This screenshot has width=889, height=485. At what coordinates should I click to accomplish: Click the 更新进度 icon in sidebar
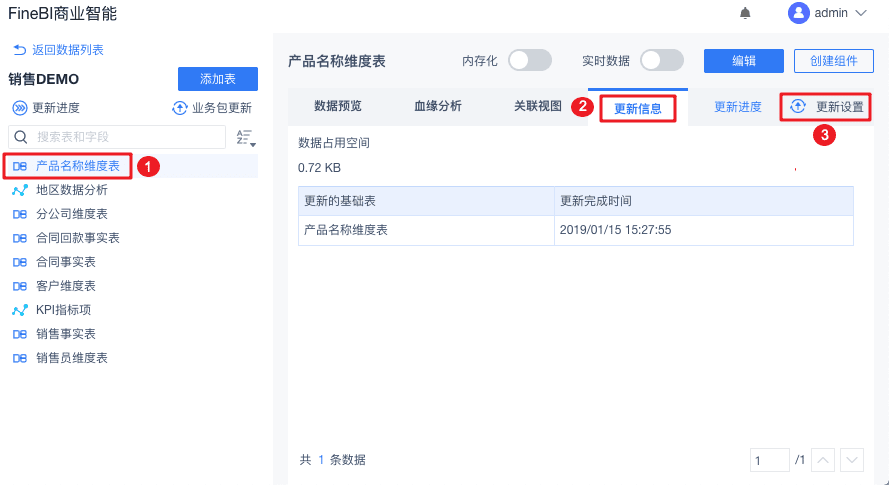coord(19,108)
